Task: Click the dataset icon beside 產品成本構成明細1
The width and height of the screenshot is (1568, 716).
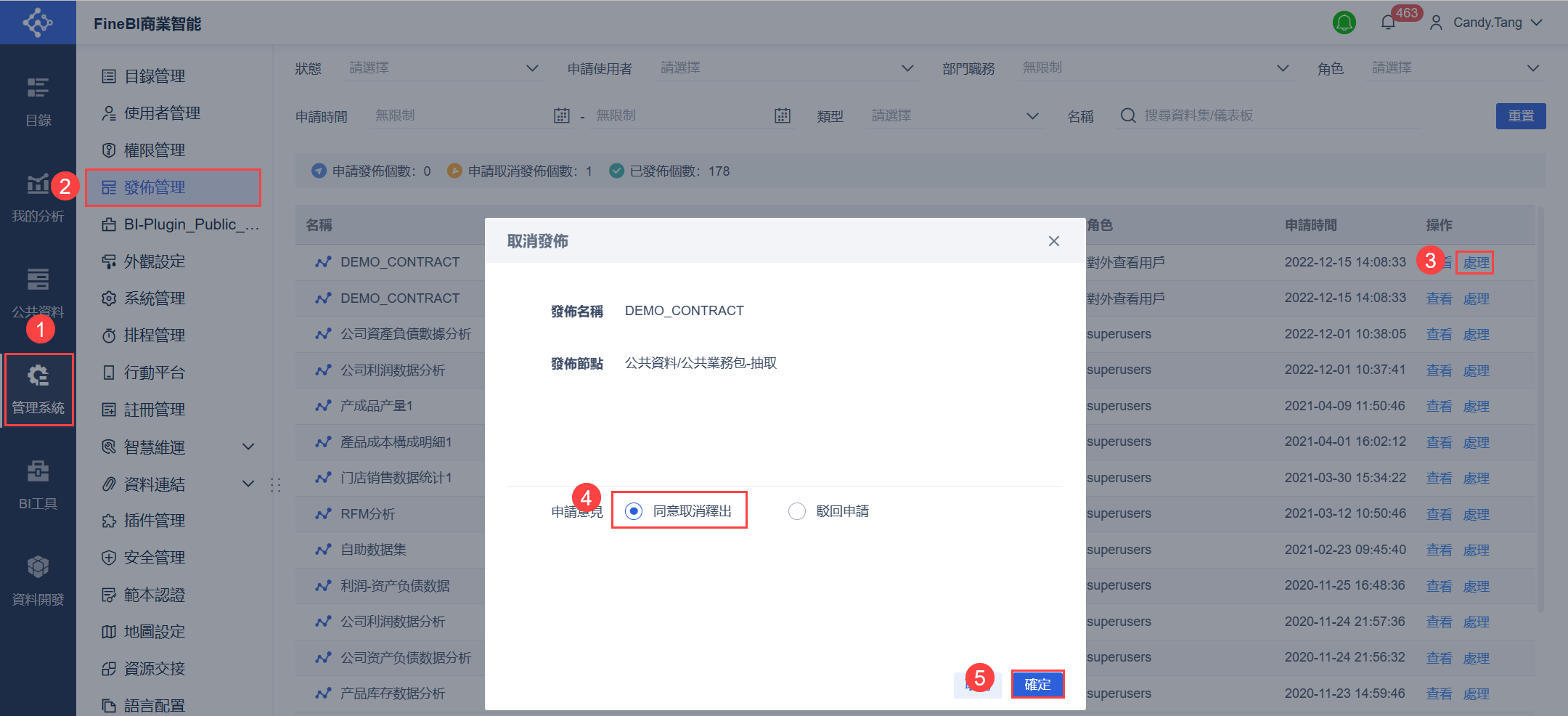Action: tap(323, 442)
